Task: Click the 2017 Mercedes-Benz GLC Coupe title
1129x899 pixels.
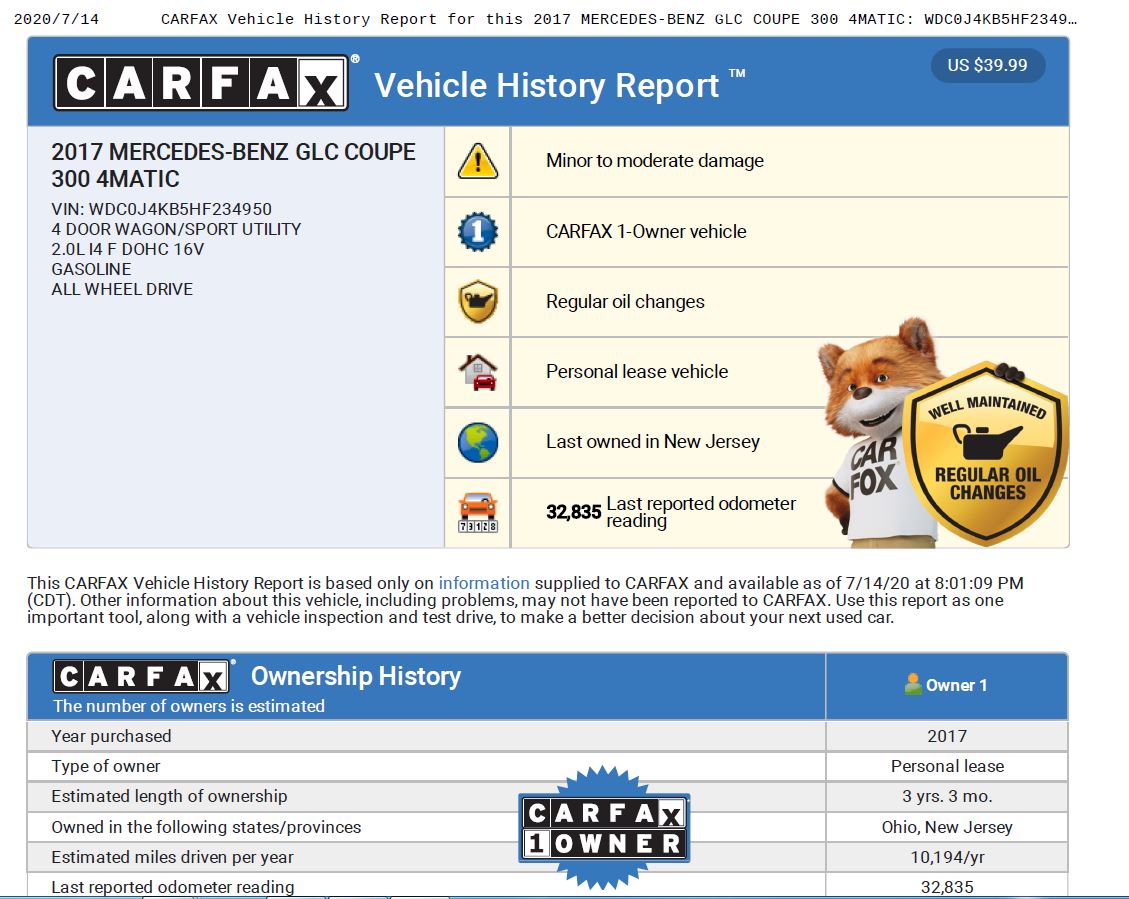Action: pyautogui.click(x=233, y=166)
